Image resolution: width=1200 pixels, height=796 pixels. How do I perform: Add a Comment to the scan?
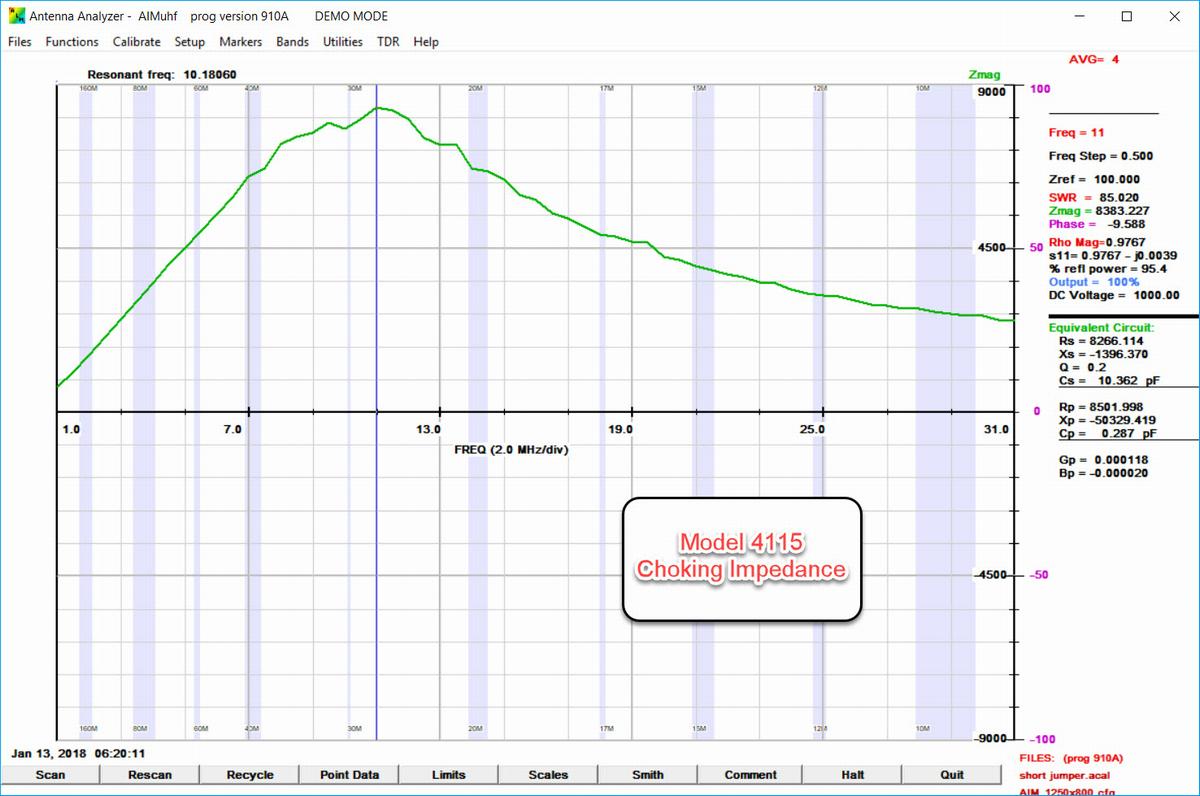750,775
